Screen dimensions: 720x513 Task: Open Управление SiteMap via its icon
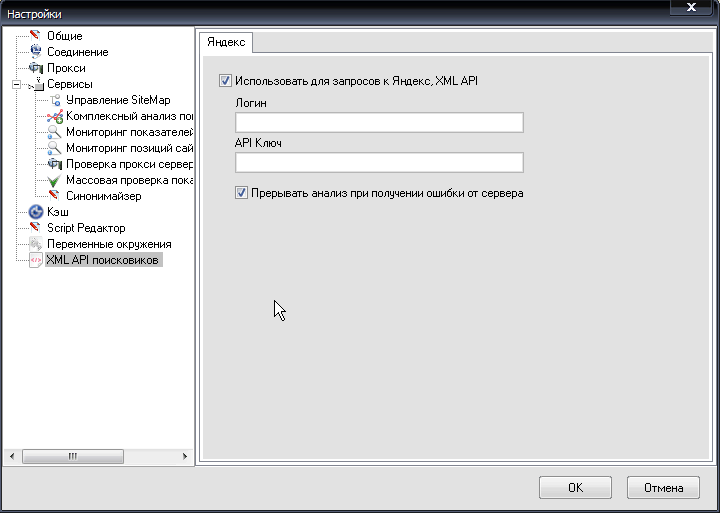tap(55, 100)
